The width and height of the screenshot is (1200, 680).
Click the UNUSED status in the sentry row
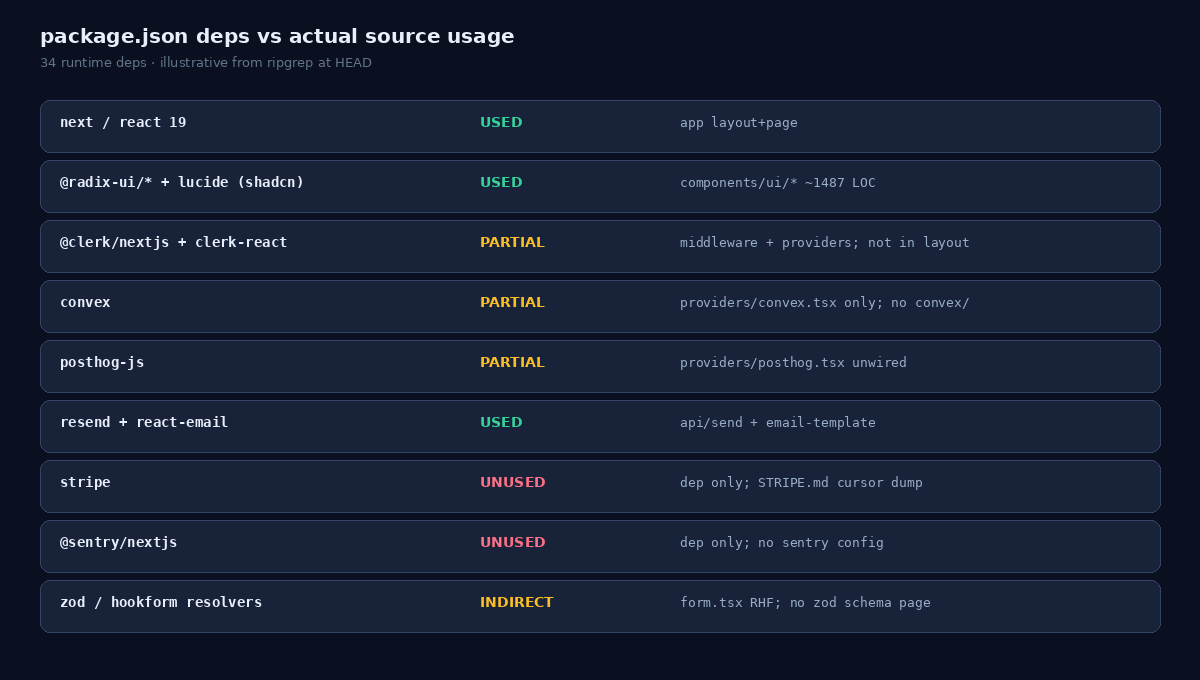click(x=513, y=543)
